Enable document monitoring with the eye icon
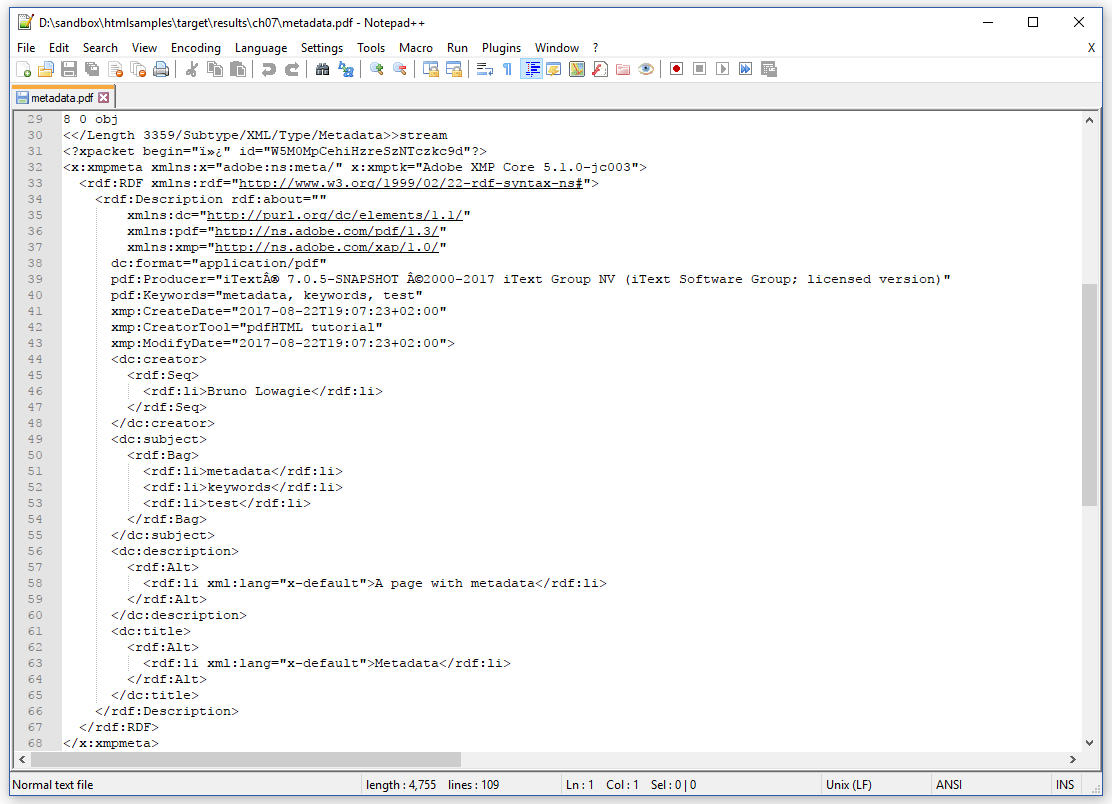 click(x=645, y=68)
